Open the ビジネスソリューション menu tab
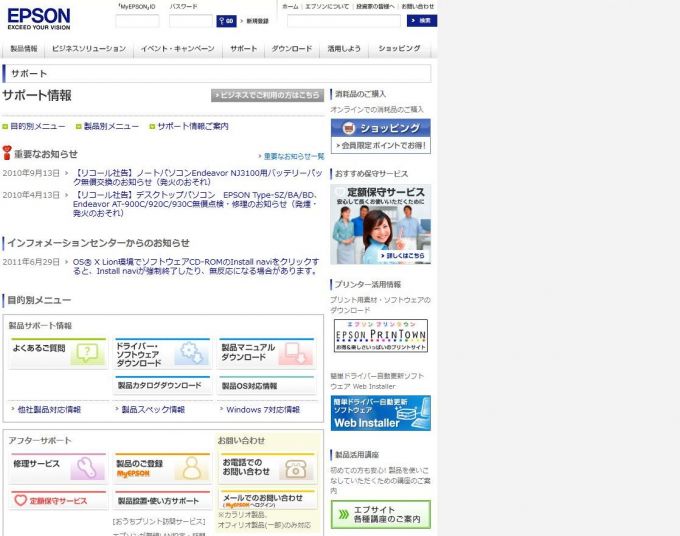 pyautogui.click(x=89, y=49)
